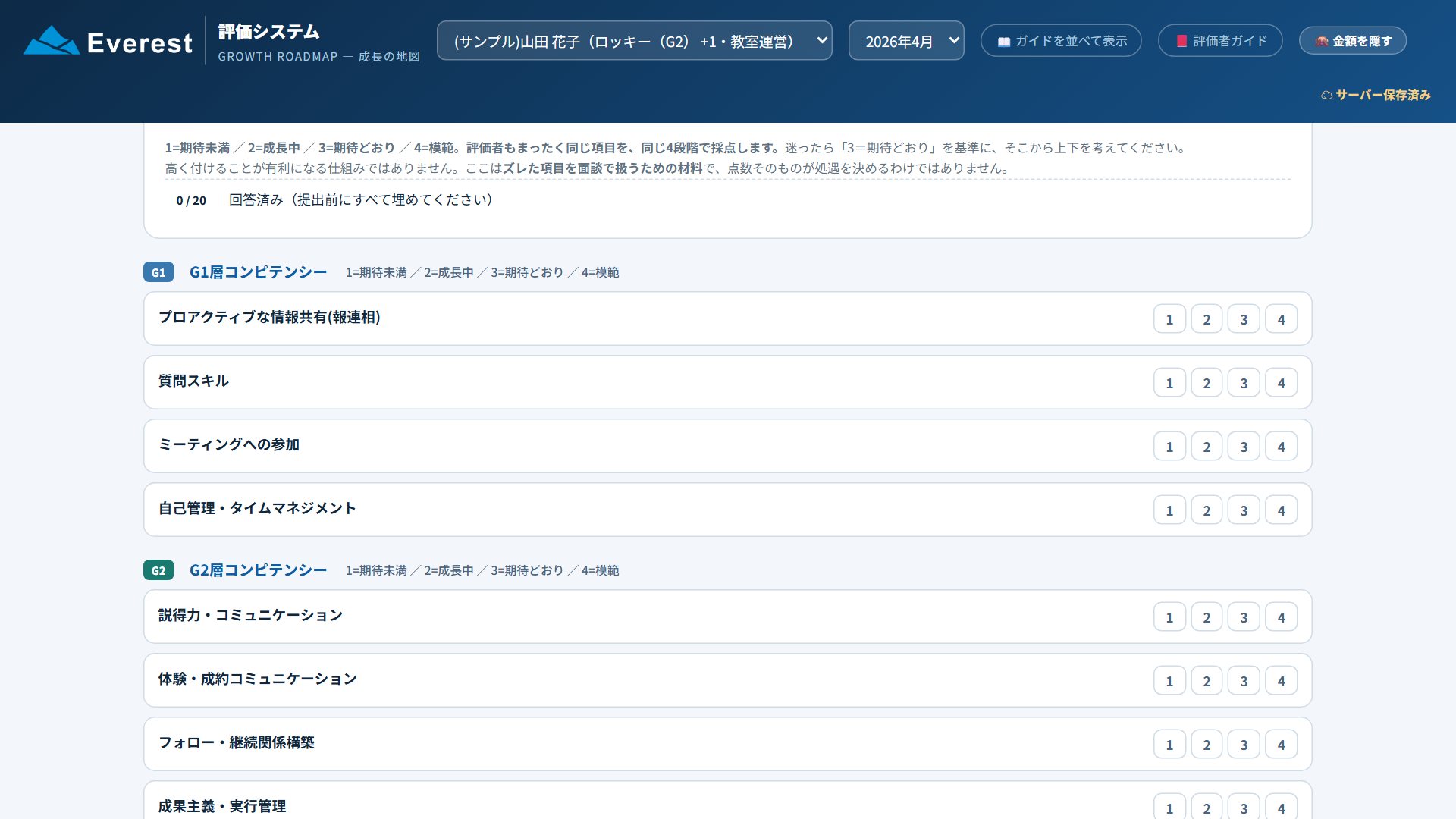
Task: Open the employee selector dropdown 山田 花子
Action: click(634, 41)
